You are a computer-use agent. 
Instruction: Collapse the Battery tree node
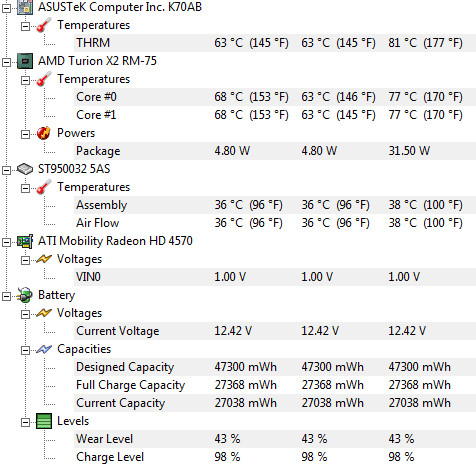(x=7, y=296)
